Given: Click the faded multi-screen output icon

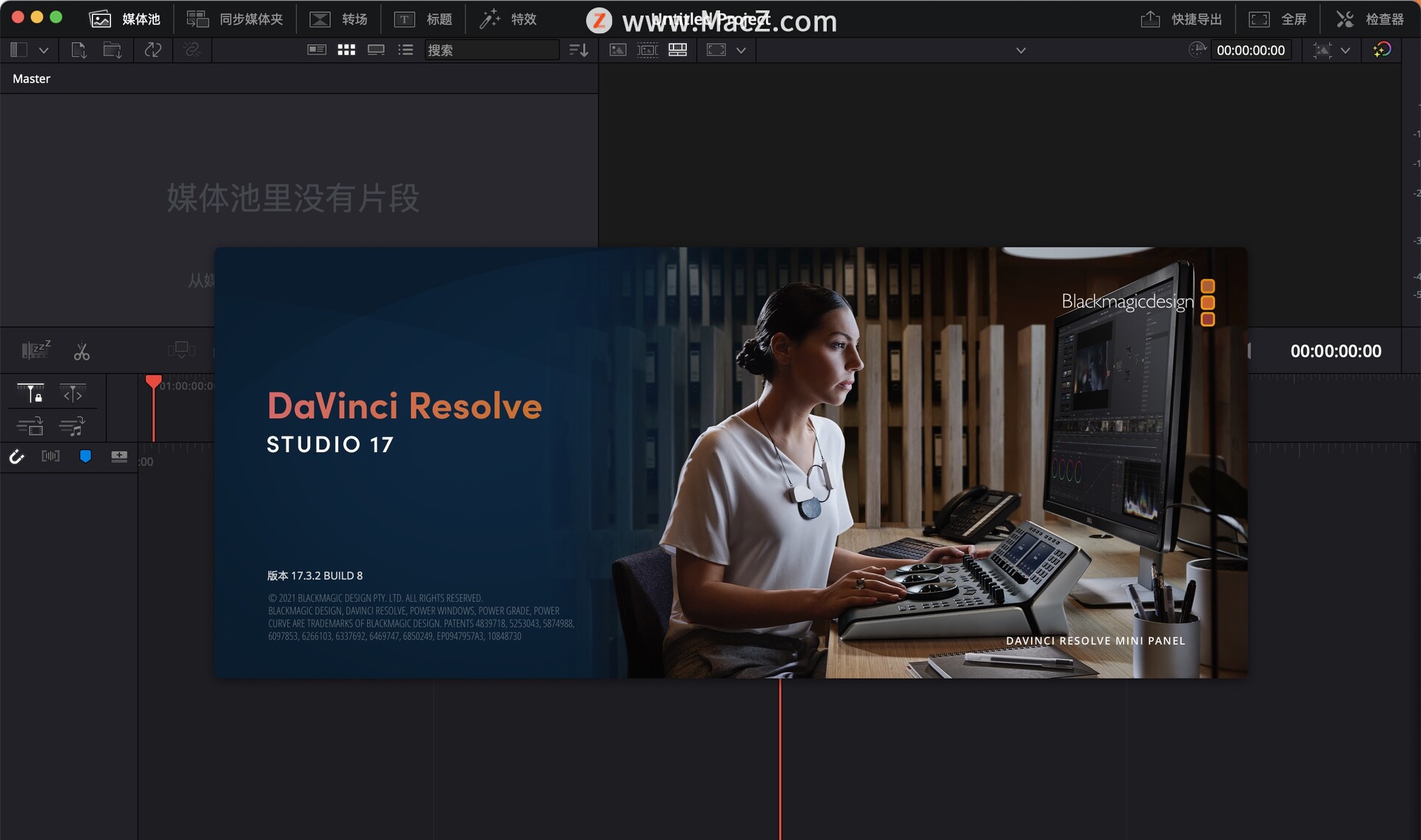Looking at the screenshot, I should 181,349.
